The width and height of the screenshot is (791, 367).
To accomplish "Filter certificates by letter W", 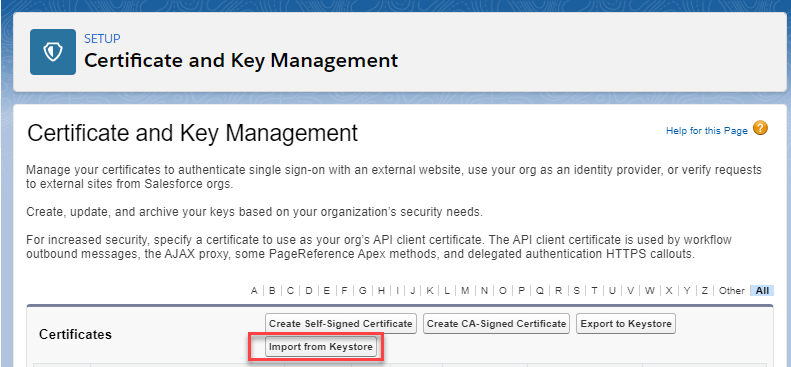I will point(650,291).
